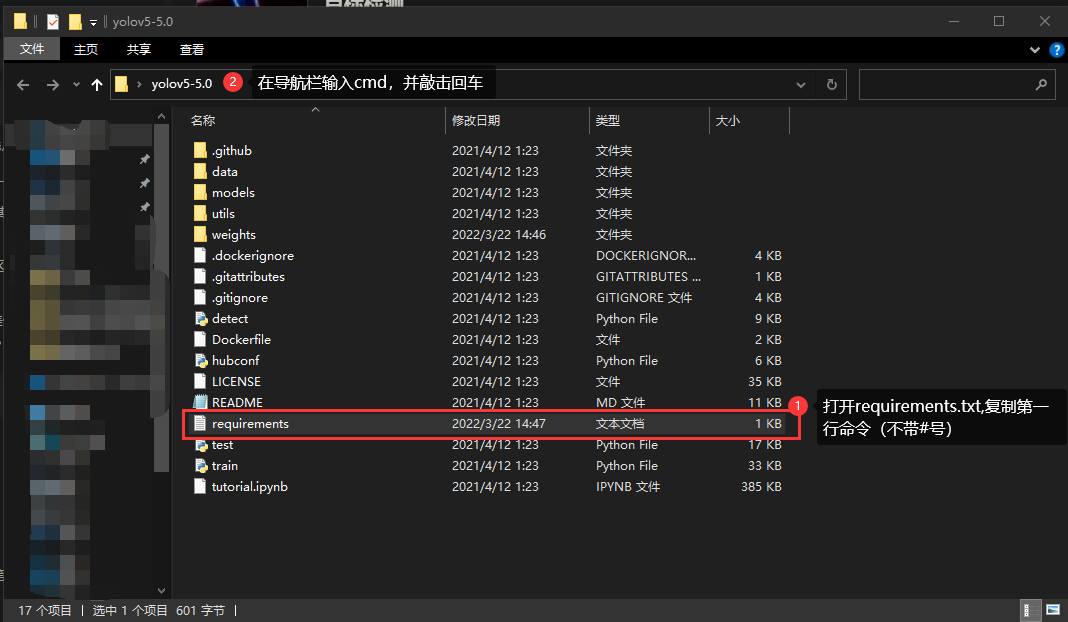Select the README file name
The height and width of the screenshot is (622, 1068).
(x=237, y=403)
